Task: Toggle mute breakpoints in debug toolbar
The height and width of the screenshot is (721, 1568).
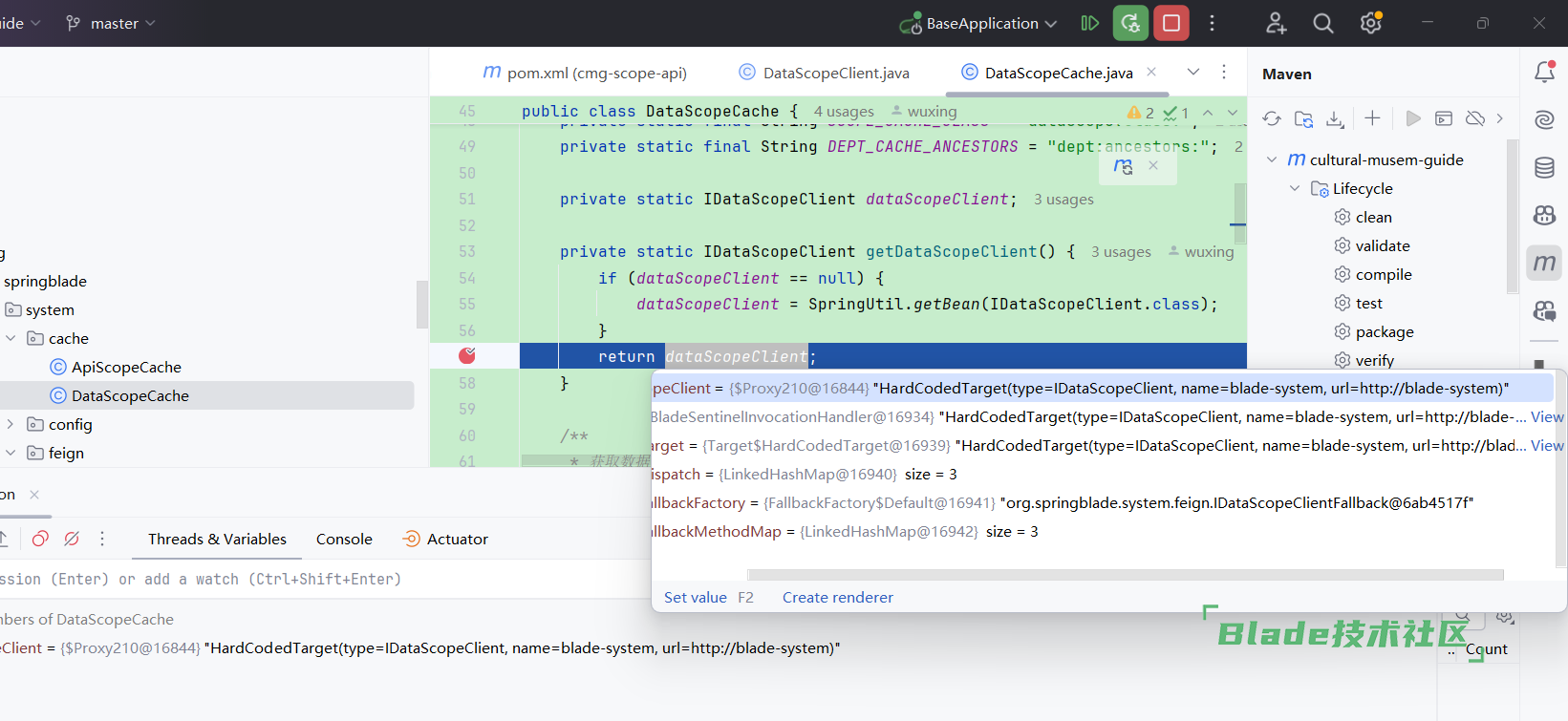Action: (72, 539)
